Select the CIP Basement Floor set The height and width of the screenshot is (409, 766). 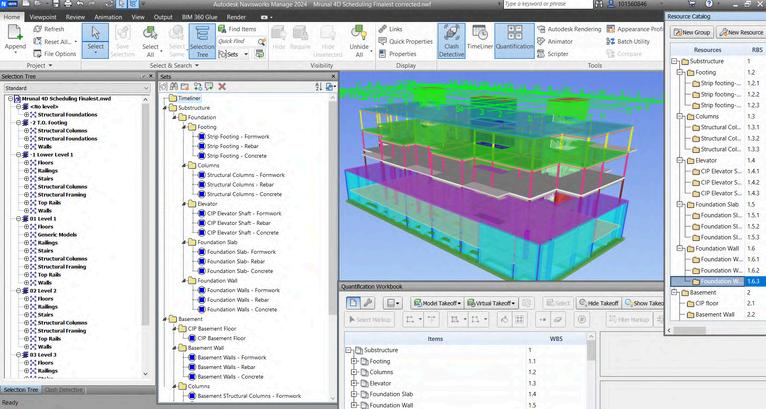point(221,338)
